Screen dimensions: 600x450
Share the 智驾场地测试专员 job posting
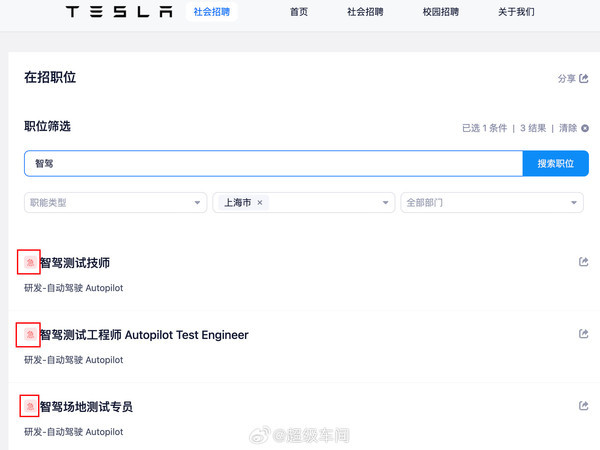584,406
